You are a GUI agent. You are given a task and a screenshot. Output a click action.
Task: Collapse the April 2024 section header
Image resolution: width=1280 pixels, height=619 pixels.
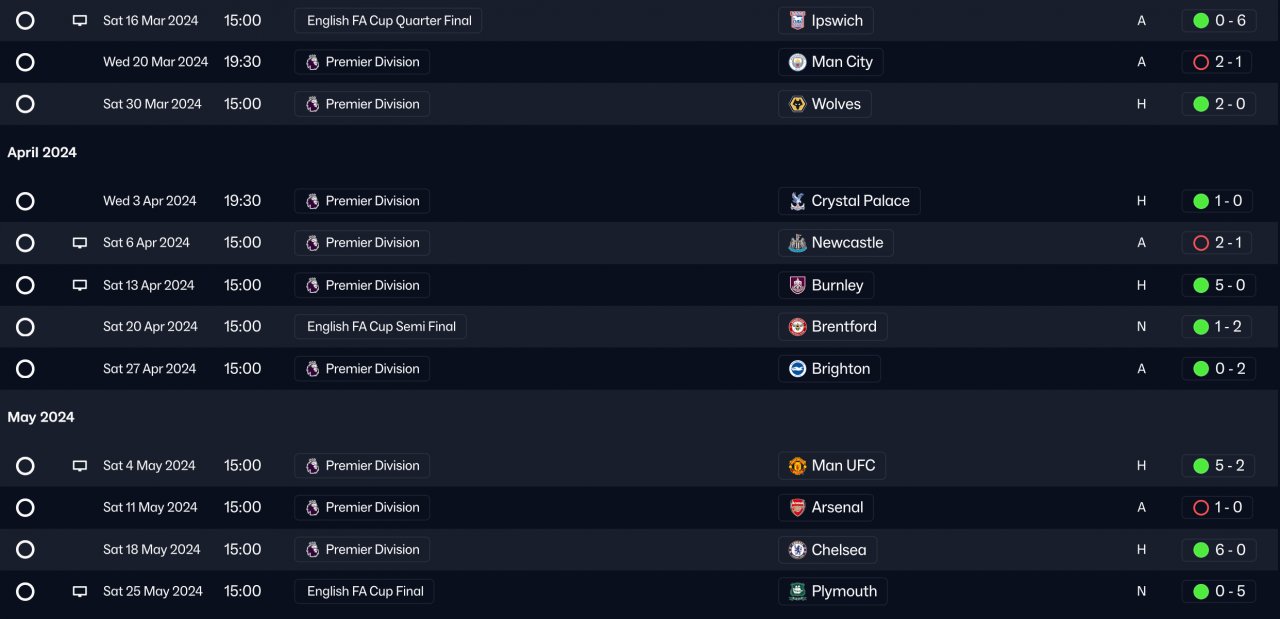point(42,152)
